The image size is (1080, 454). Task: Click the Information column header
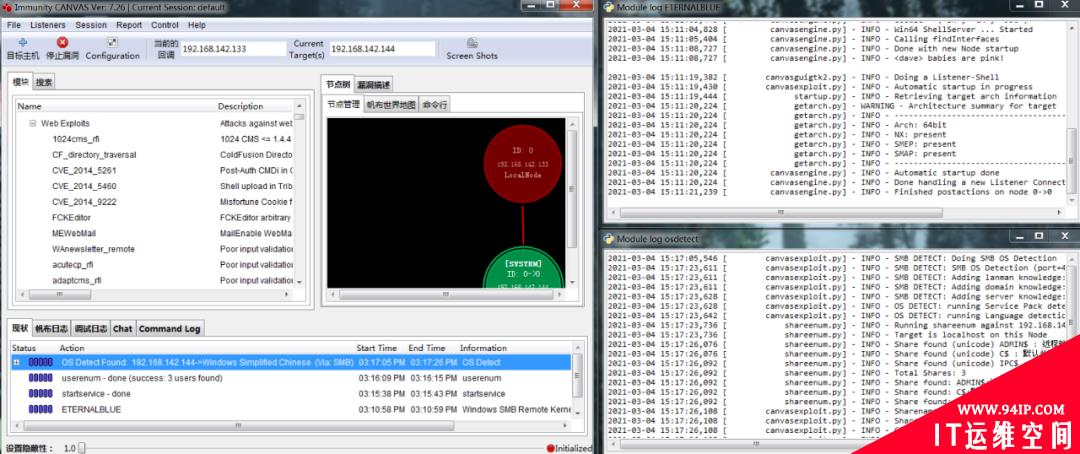point(484,348)
